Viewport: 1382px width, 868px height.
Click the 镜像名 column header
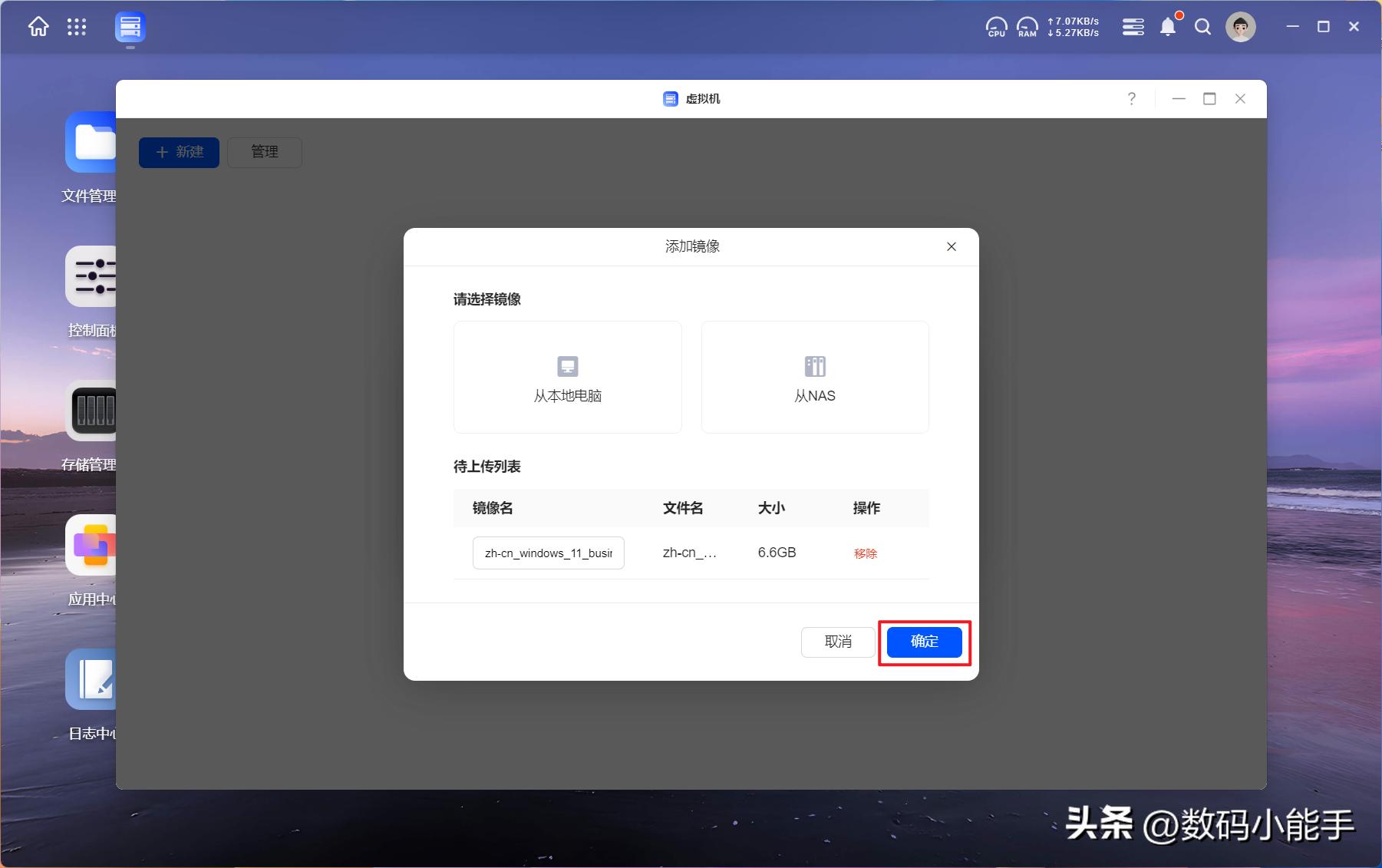493,508
